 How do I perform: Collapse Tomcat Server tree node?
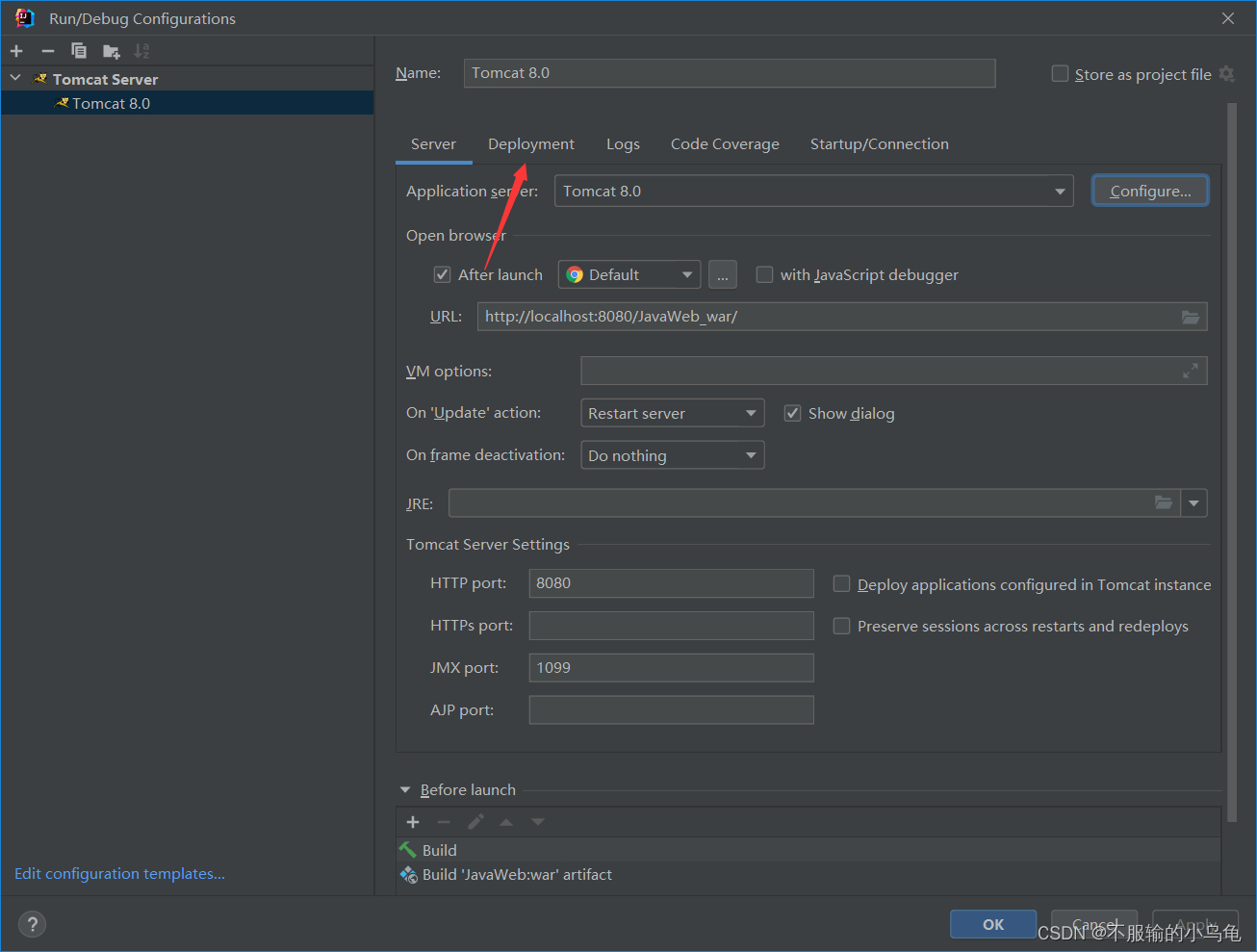15,78
